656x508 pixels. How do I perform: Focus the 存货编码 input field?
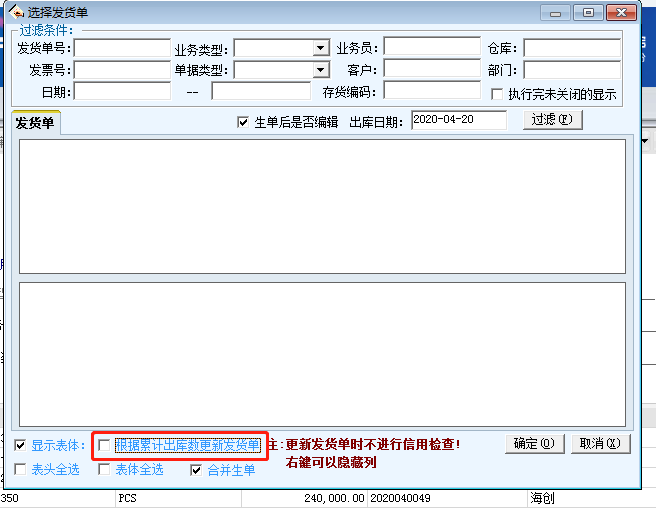tap(432, 90)
